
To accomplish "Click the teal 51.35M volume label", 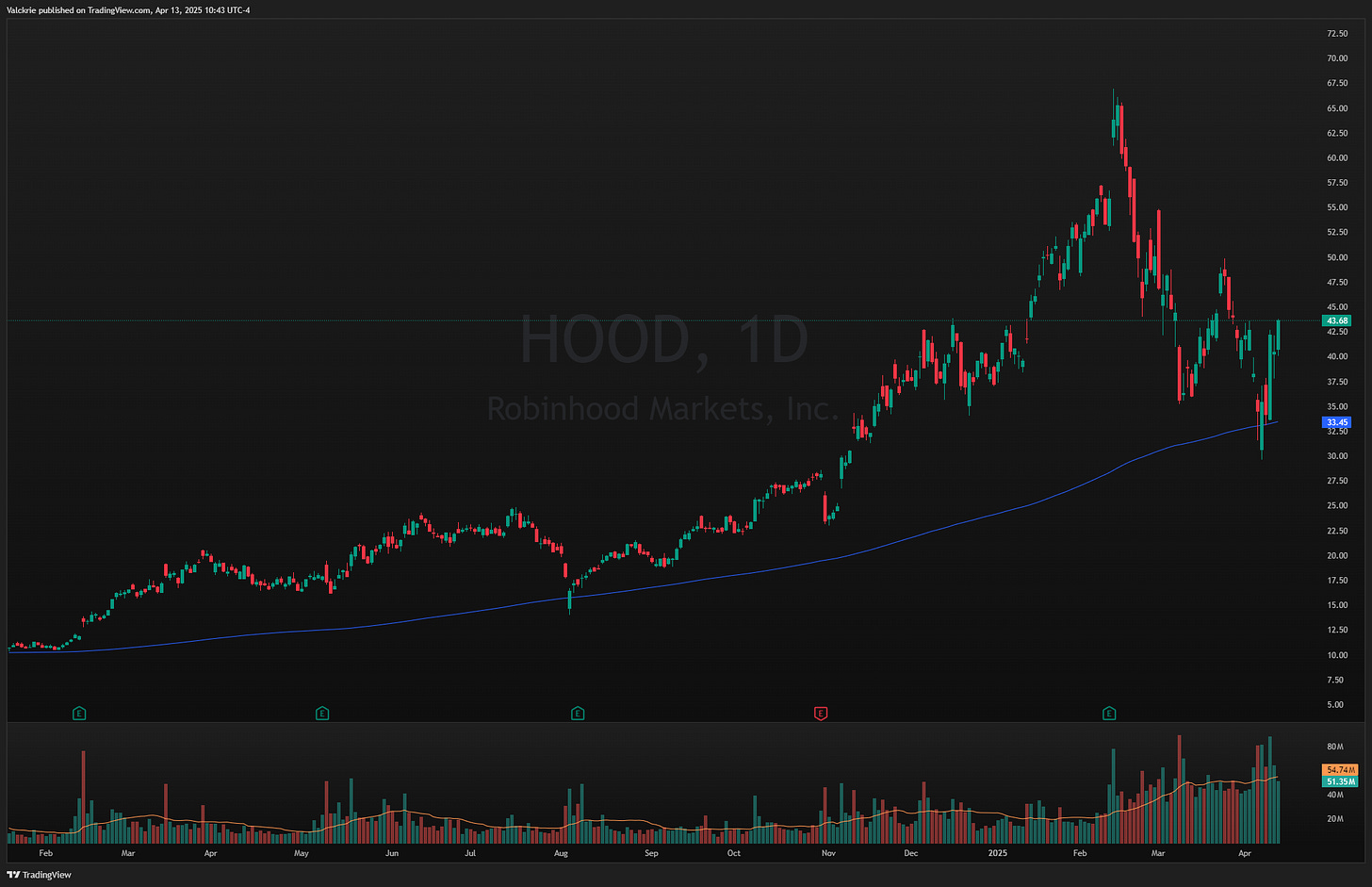I will [1340, 781].
